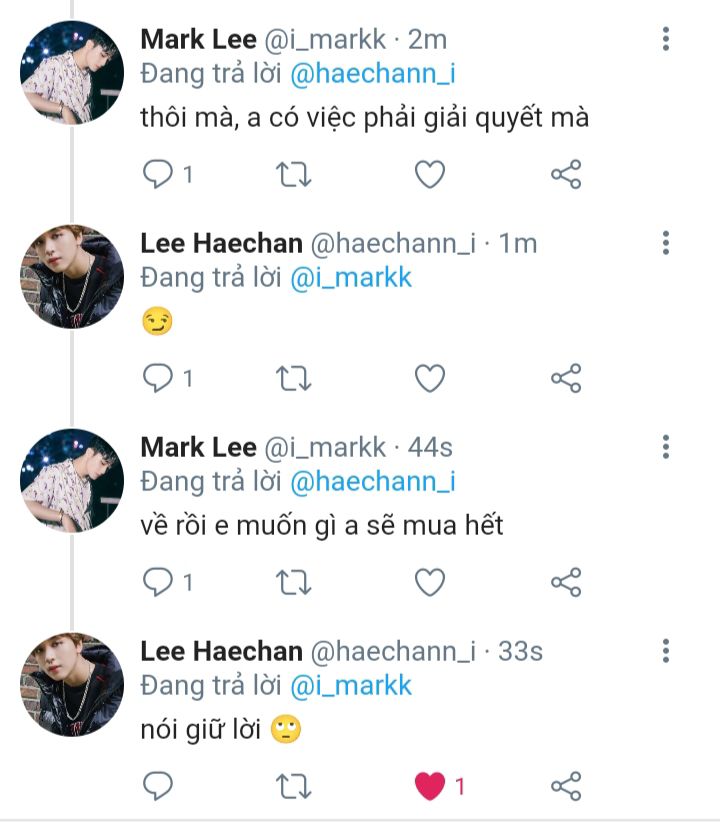Like Haechan's smirk emoji tweet
The width and height of the screenshot is (720, 824).
[x=430, y=378]
